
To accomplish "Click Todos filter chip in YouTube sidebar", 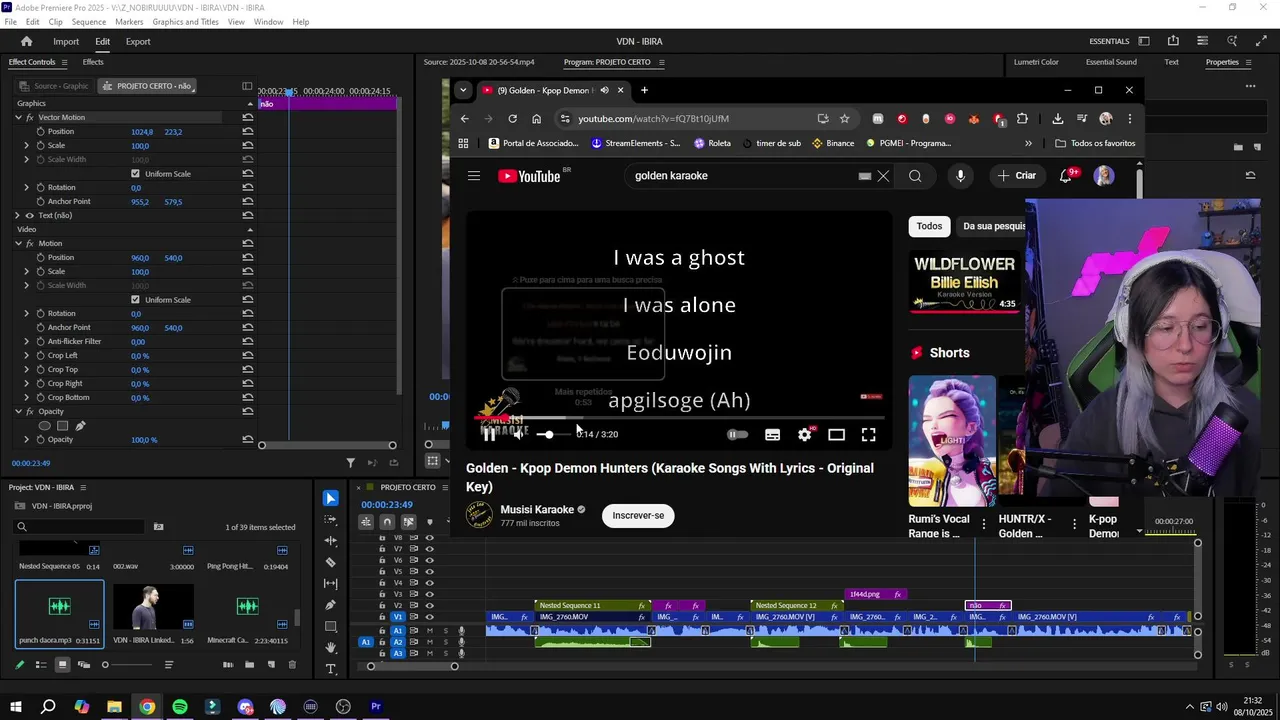I will pos(929,226).
